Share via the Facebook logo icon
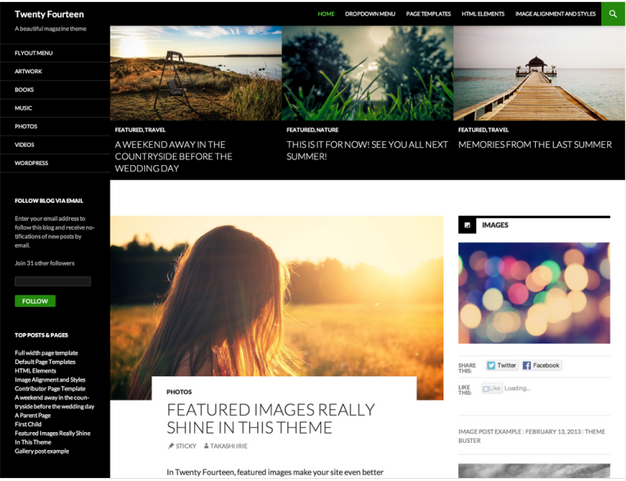 click(527, 365)
